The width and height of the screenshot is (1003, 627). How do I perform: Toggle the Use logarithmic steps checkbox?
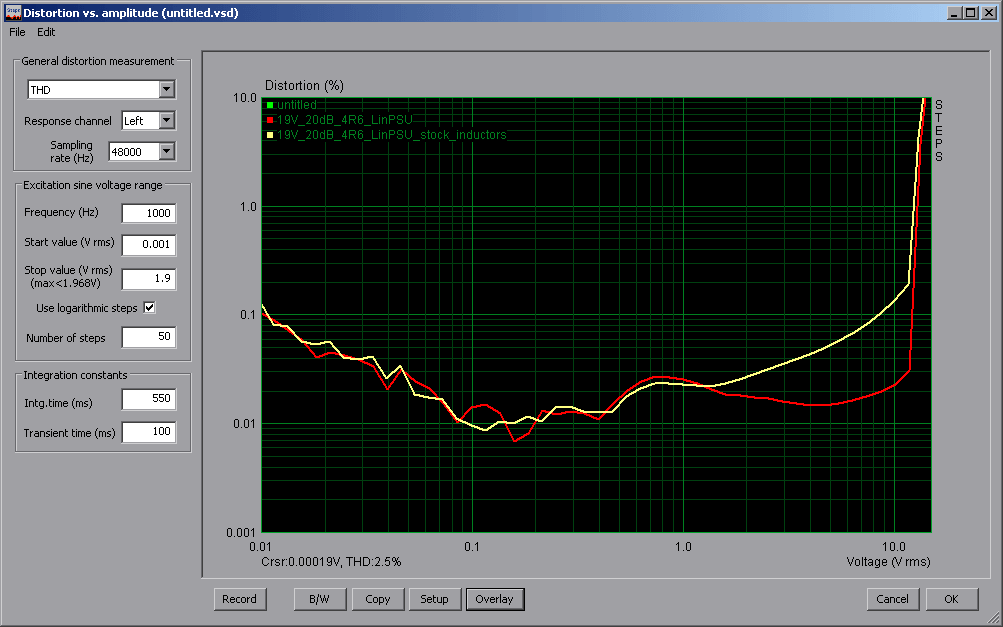(x=149, y=308)
